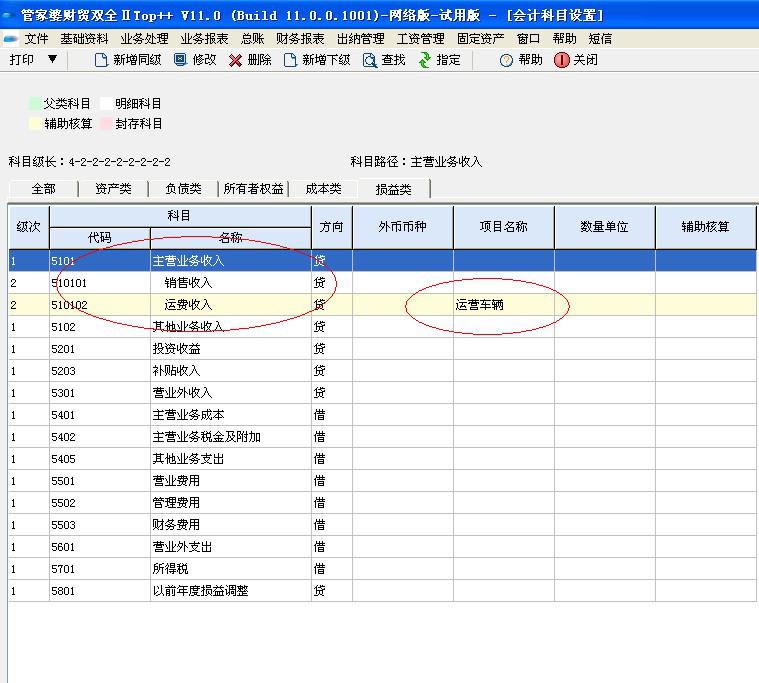759x683 pixels.
Task: Click the 帮助 question mark icon
Action: click(506, 60)
